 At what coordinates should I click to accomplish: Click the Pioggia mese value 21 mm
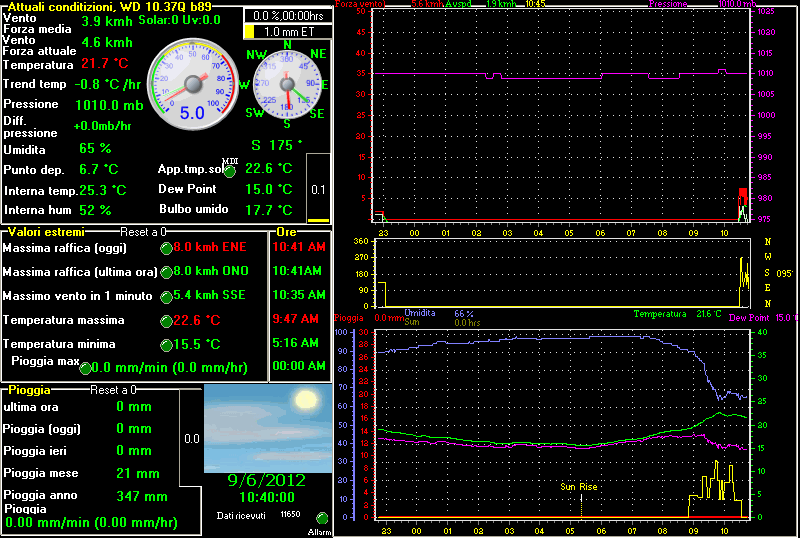[x=138, y=473]
